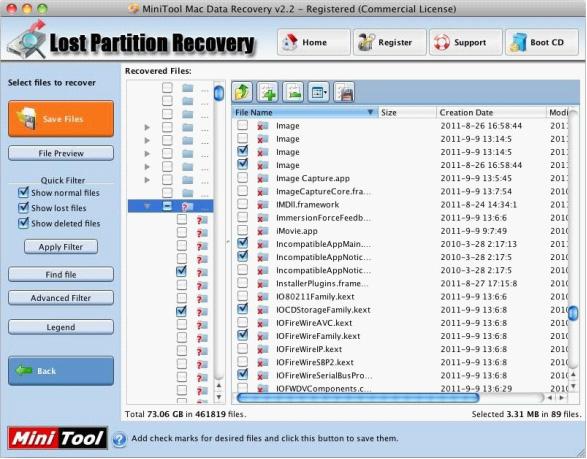Click the keys icon on Register button

(x=366, y=42)
